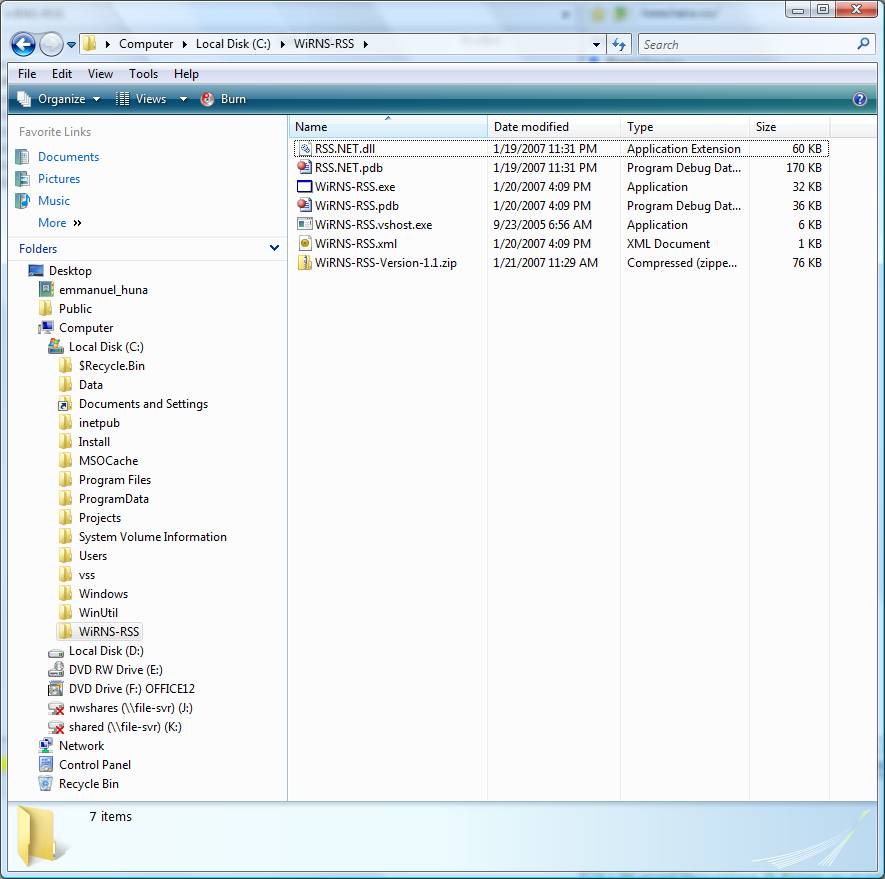
Task: Expand the Views options arrow
Action: [183, 99]
